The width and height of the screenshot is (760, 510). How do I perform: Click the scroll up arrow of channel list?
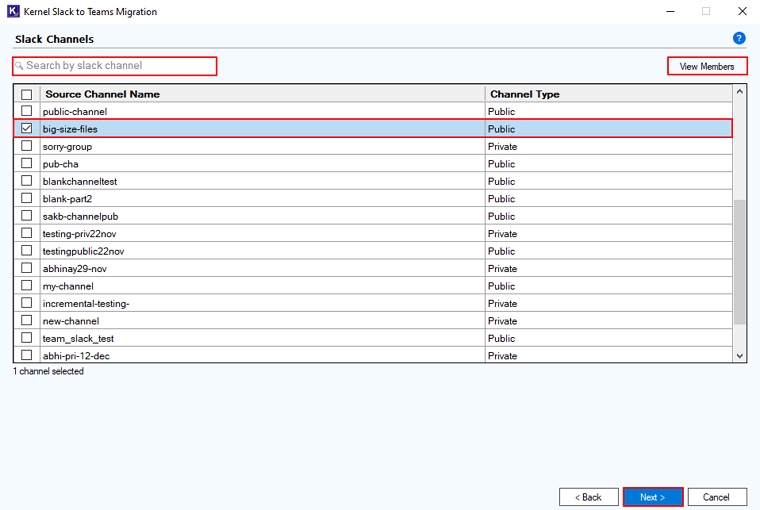point(740,92)
